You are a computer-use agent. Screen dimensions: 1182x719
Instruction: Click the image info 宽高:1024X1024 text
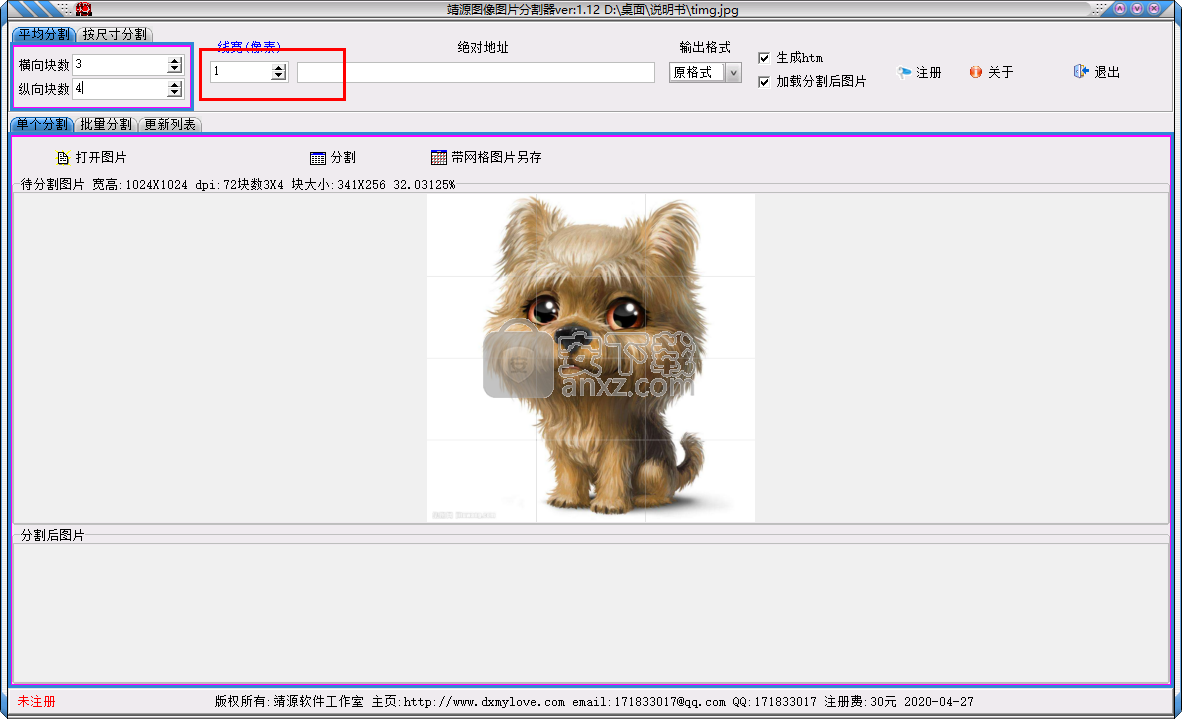139,185
